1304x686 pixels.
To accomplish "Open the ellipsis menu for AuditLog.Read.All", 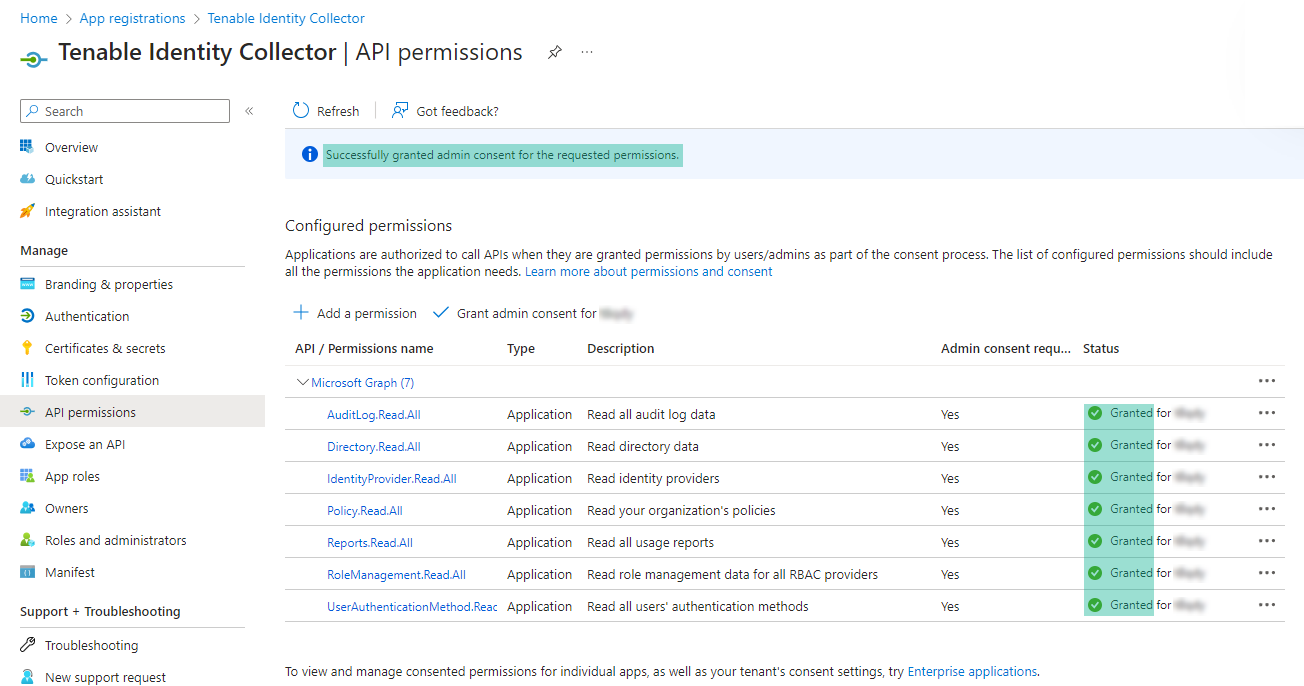I will pos(1267,413).
